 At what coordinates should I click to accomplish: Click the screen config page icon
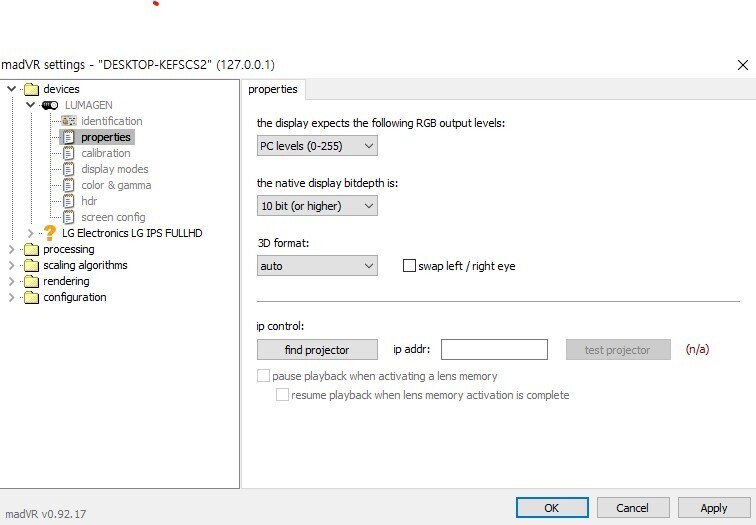point(69,217)
